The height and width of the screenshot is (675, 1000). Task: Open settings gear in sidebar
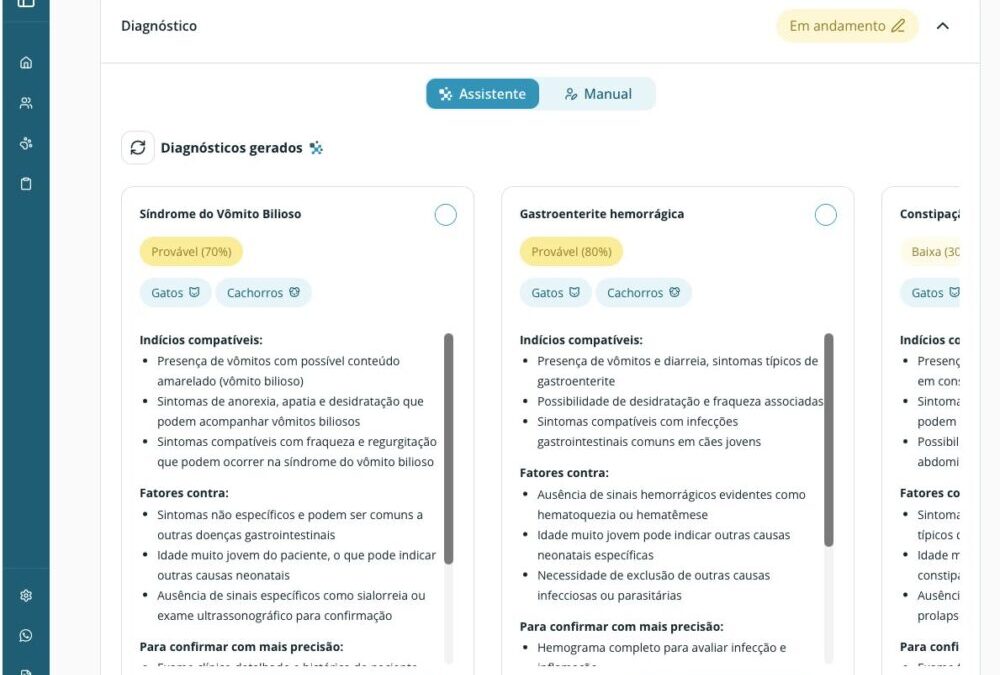click(x=26, y=595)
